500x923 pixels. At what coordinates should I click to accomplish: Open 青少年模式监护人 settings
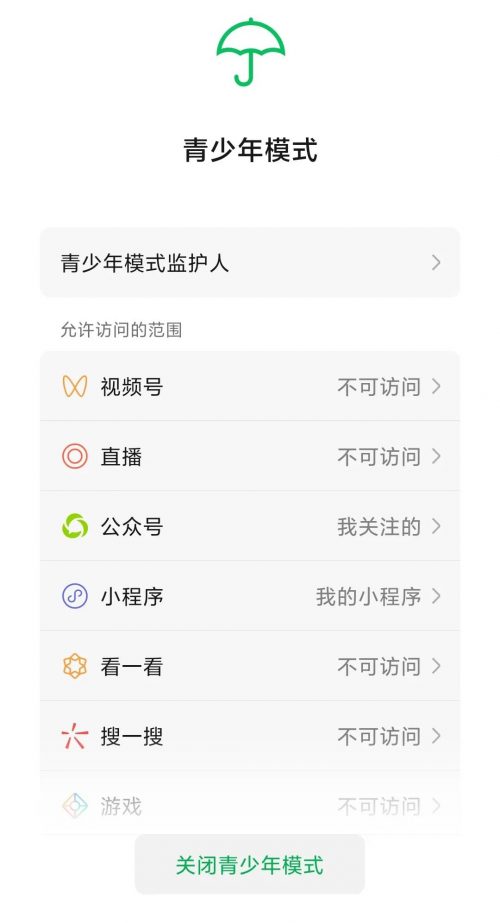pos(250,263)
